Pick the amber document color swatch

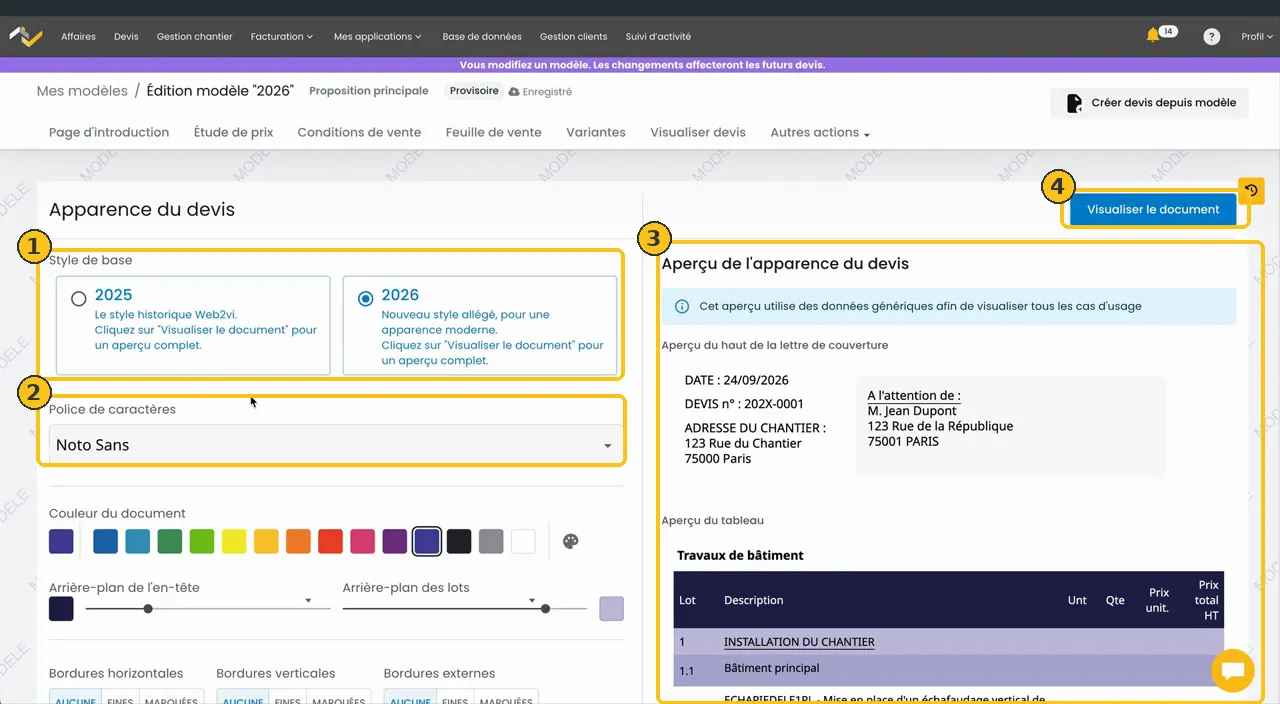(x=266, y=541)
